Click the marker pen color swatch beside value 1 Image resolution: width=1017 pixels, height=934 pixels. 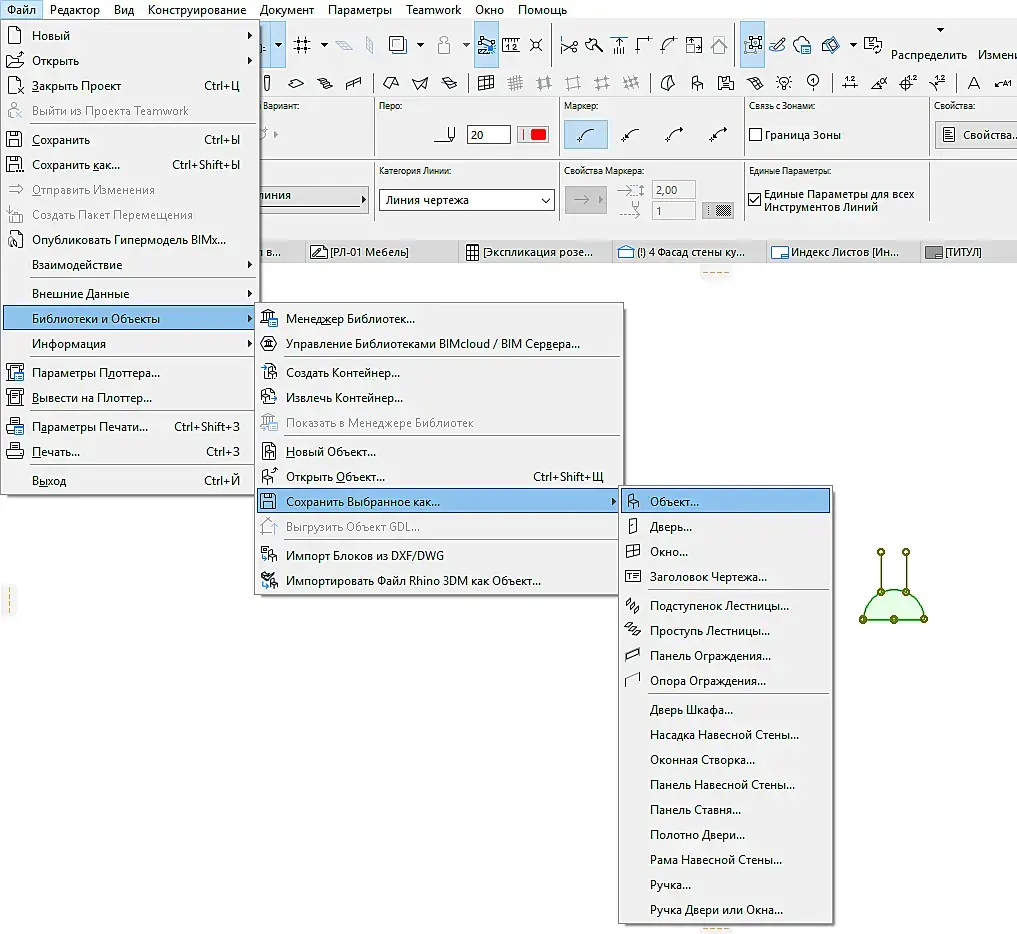pos(718,210)
